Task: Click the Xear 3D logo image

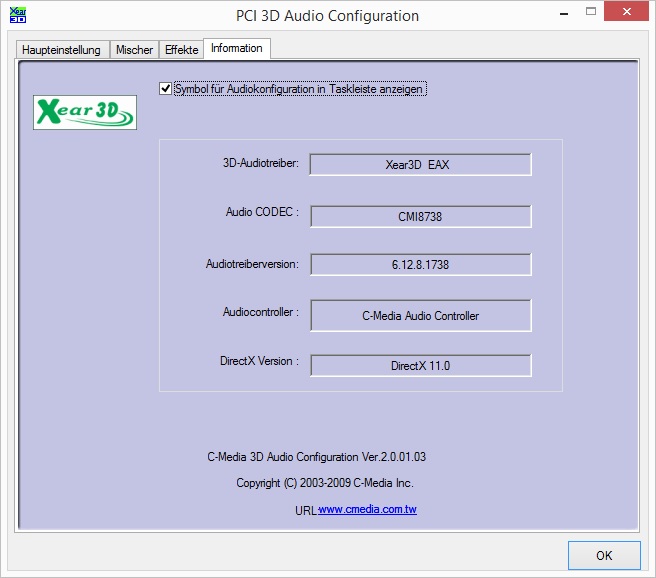Action: click(x=85, y=113)
